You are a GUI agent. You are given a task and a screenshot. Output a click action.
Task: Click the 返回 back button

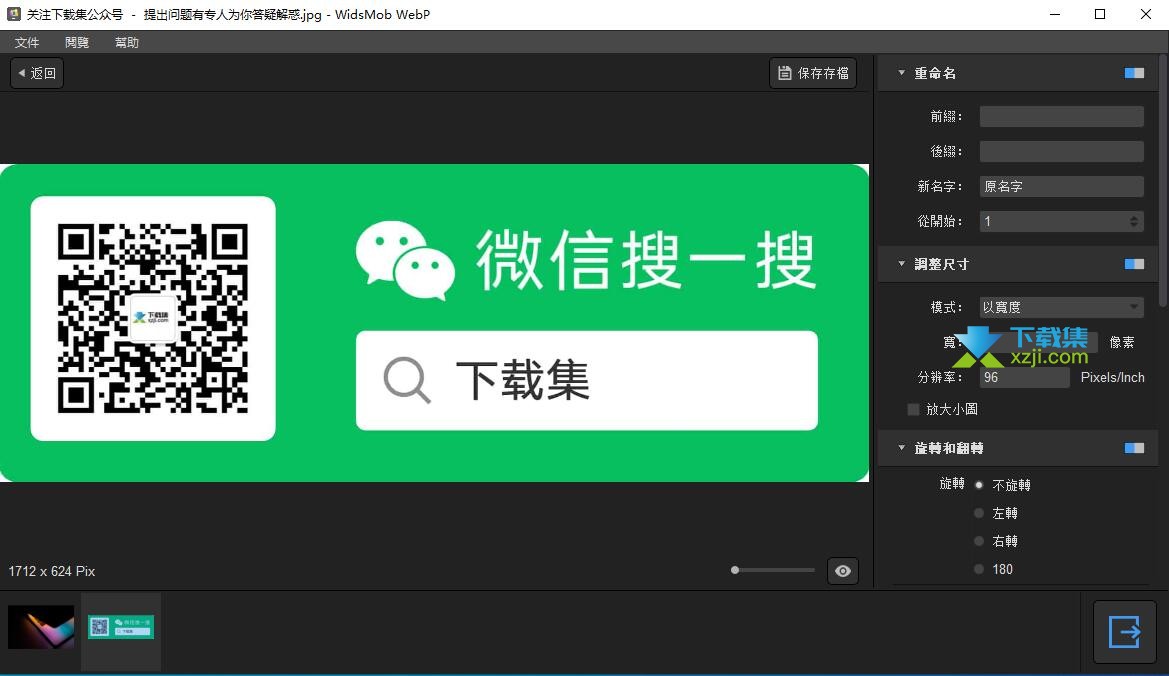pos(37,73)
